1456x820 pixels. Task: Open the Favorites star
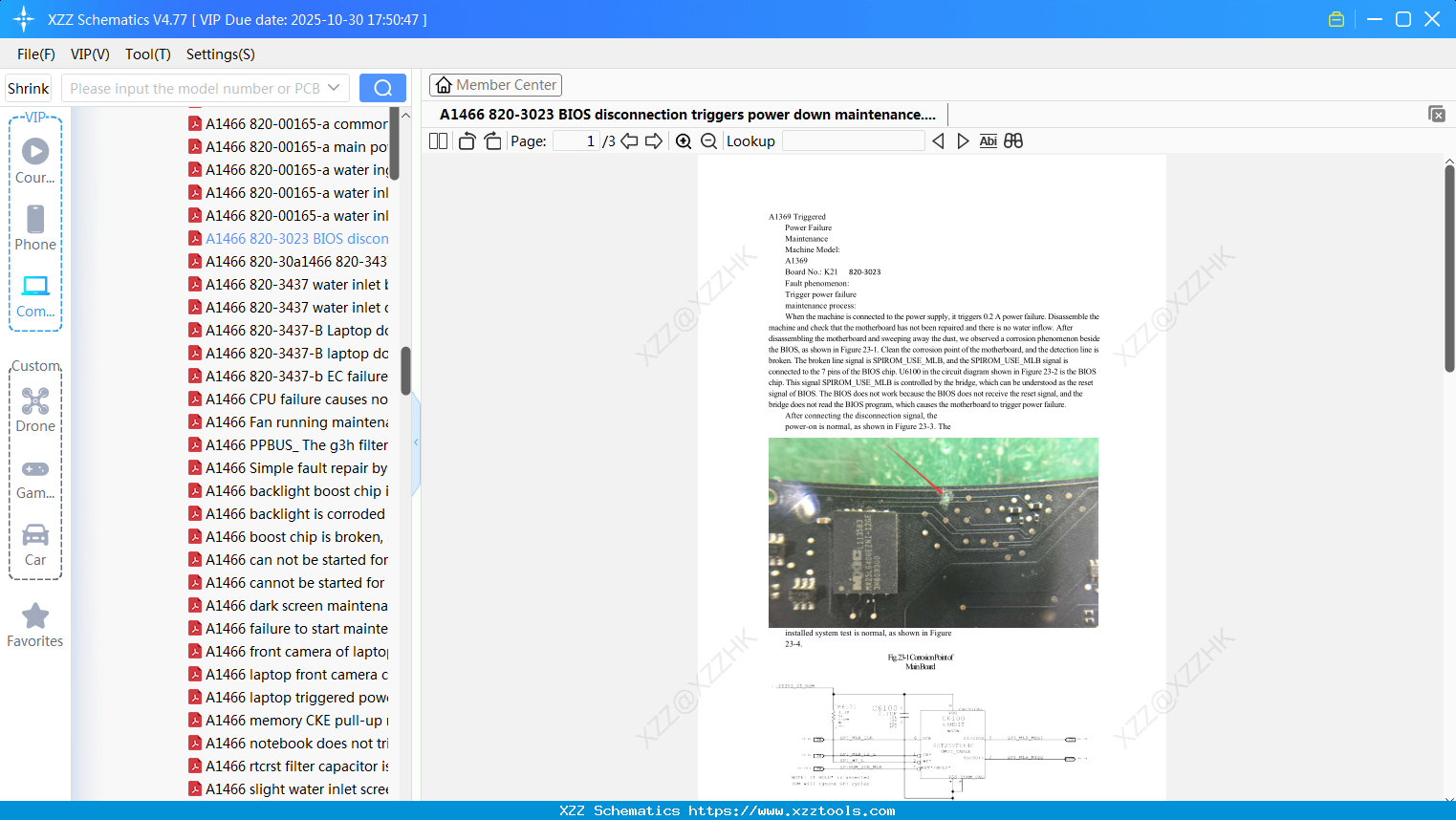coord(35,625)
